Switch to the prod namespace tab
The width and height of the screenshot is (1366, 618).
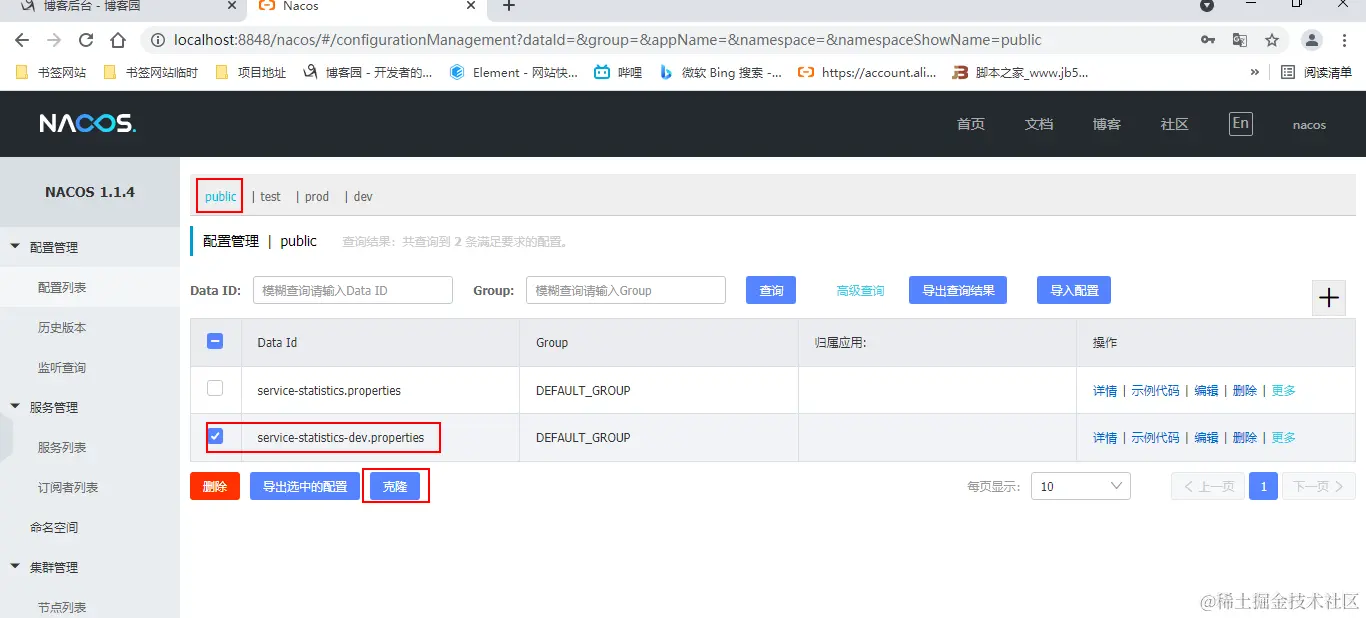point(317,196)
